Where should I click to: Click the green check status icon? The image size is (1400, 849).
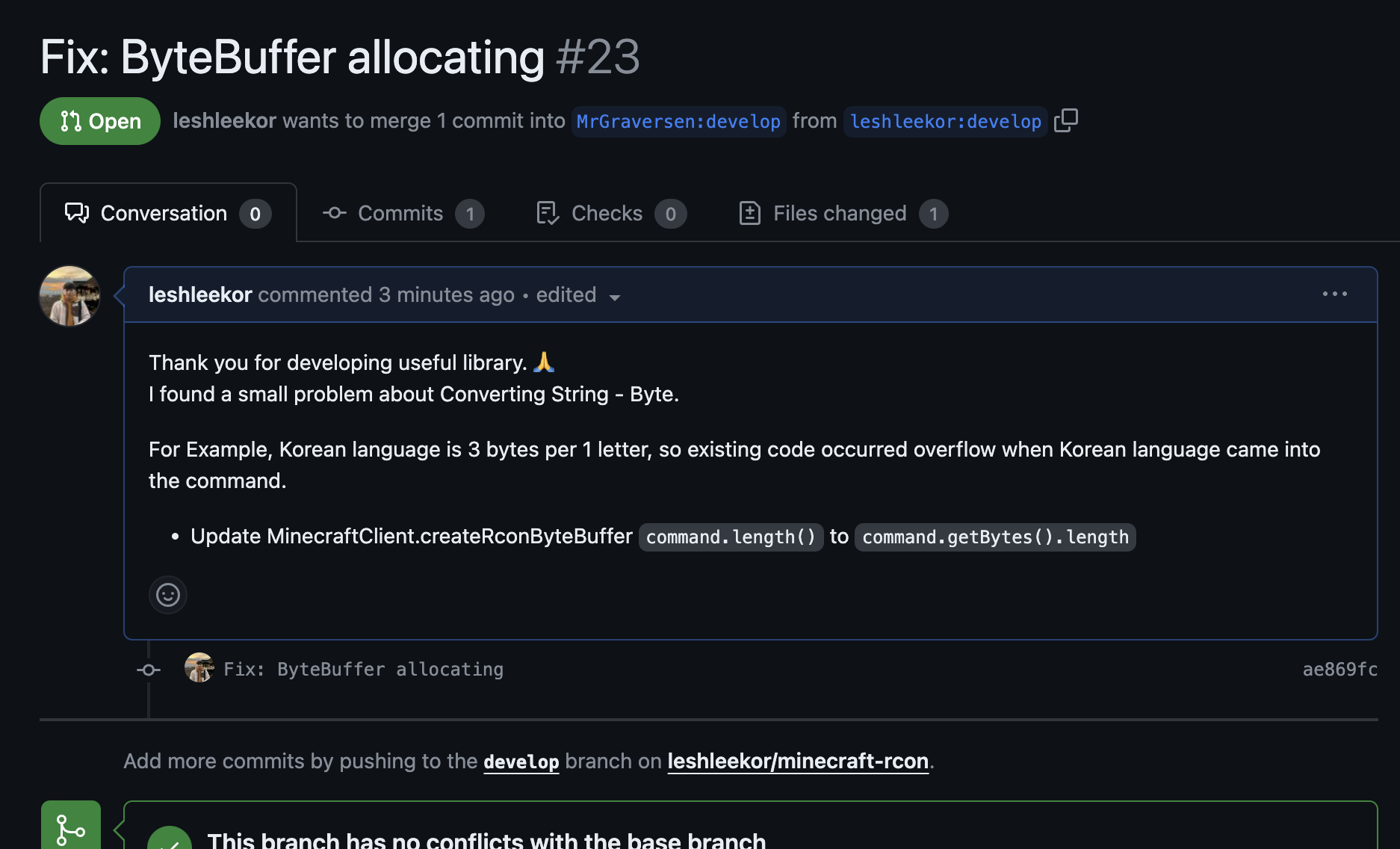(x=170, y=840)
